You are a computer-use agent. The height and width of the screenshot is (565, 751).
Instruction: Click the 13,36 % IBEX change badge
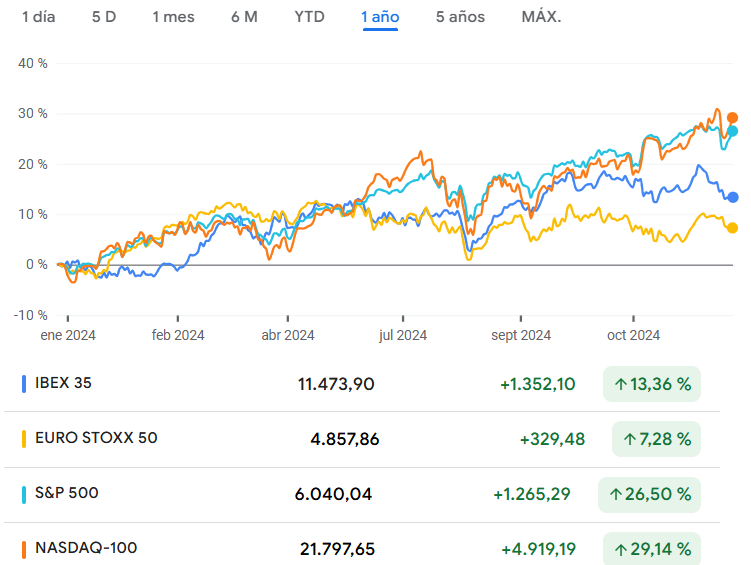(652, 384)
